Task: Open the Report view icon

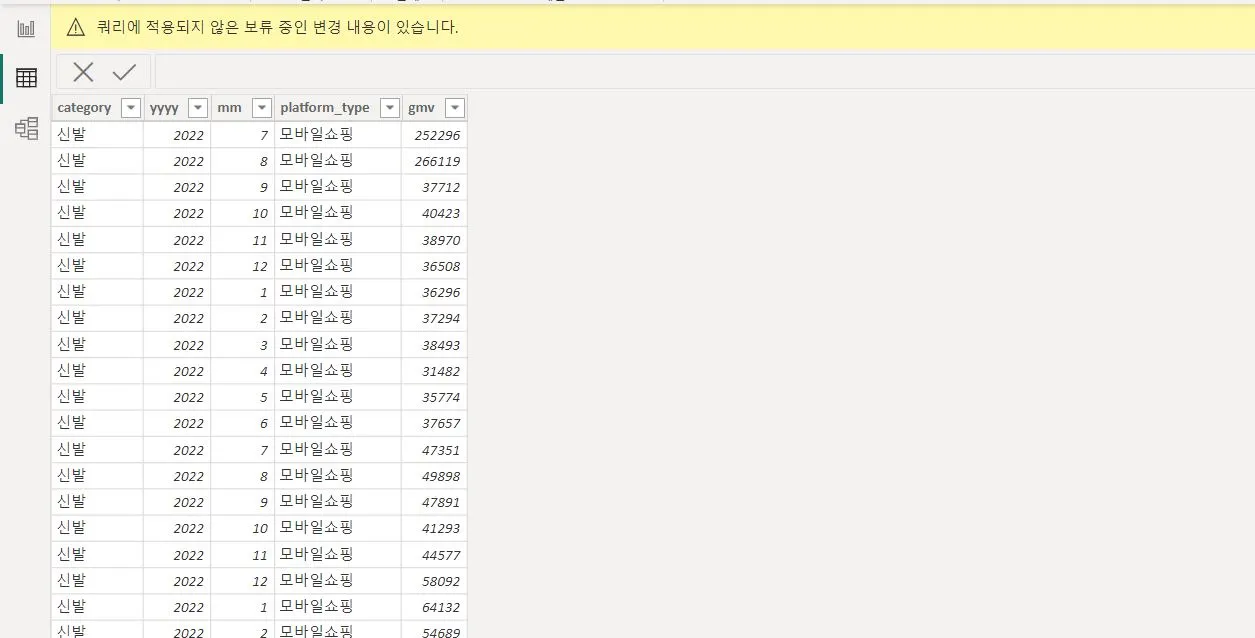Action: click(x=26, y=29)
